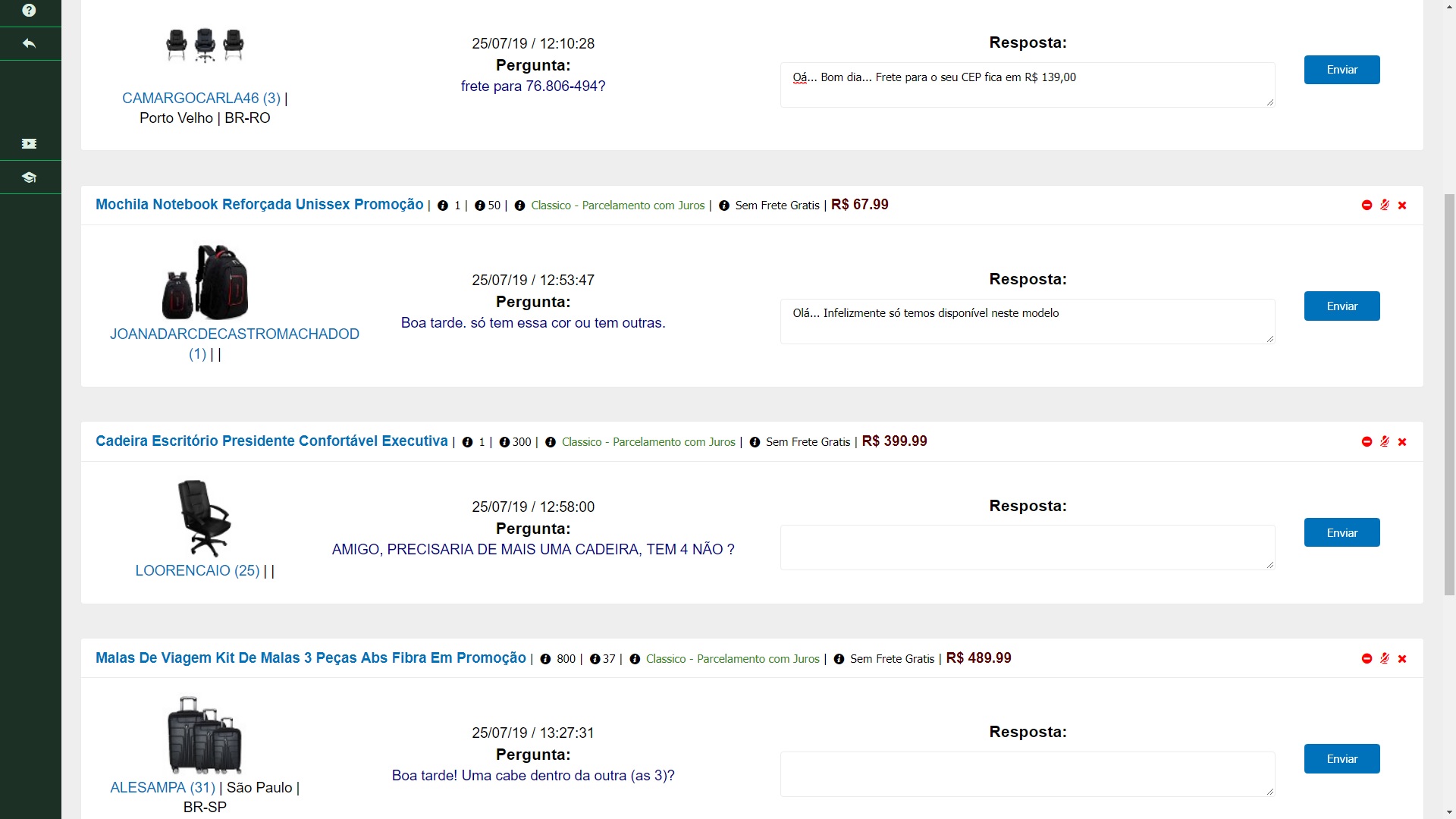The height and width of the screenshot is (819, 1456).
Task: Send the reply about freight R$ 139,00
Action: (1341, 70)
